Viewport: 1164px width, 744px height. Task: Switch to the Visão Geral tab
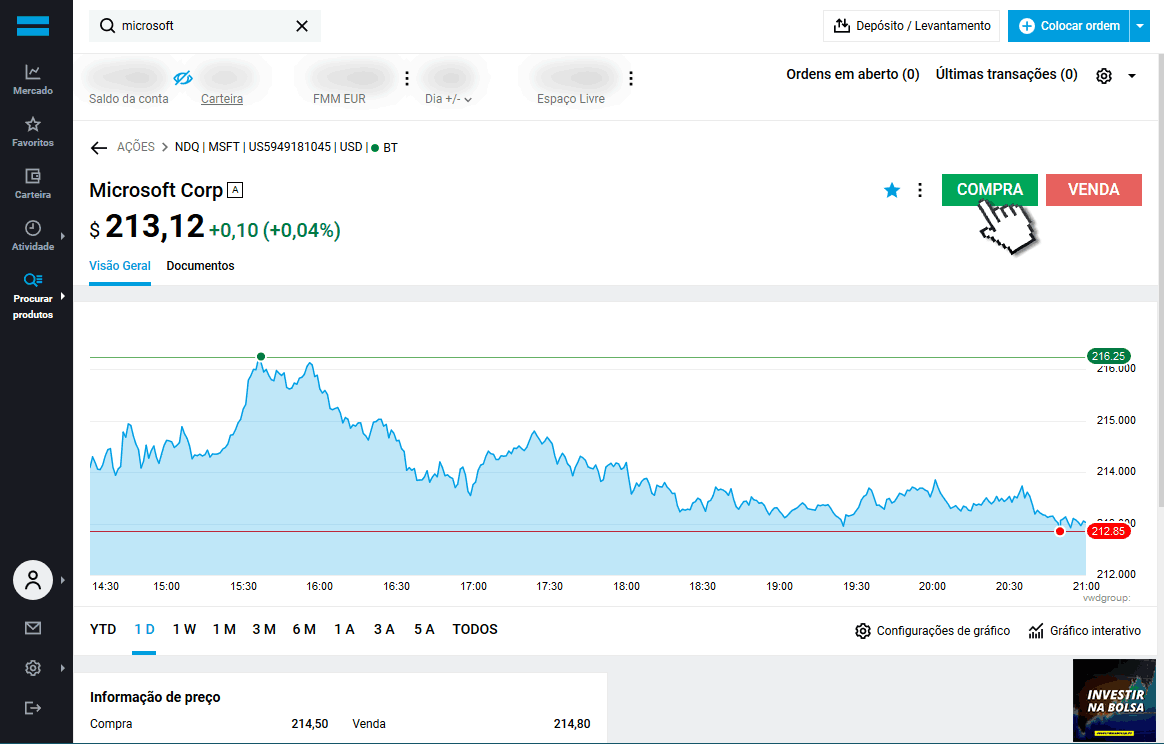(x=120, y=266)
